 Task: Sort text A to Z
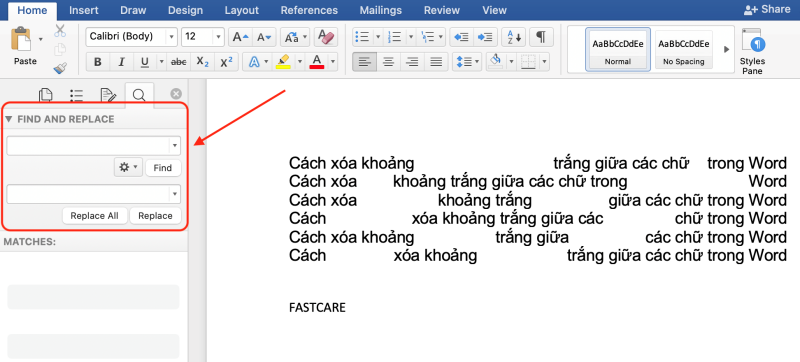coord(513,37)
